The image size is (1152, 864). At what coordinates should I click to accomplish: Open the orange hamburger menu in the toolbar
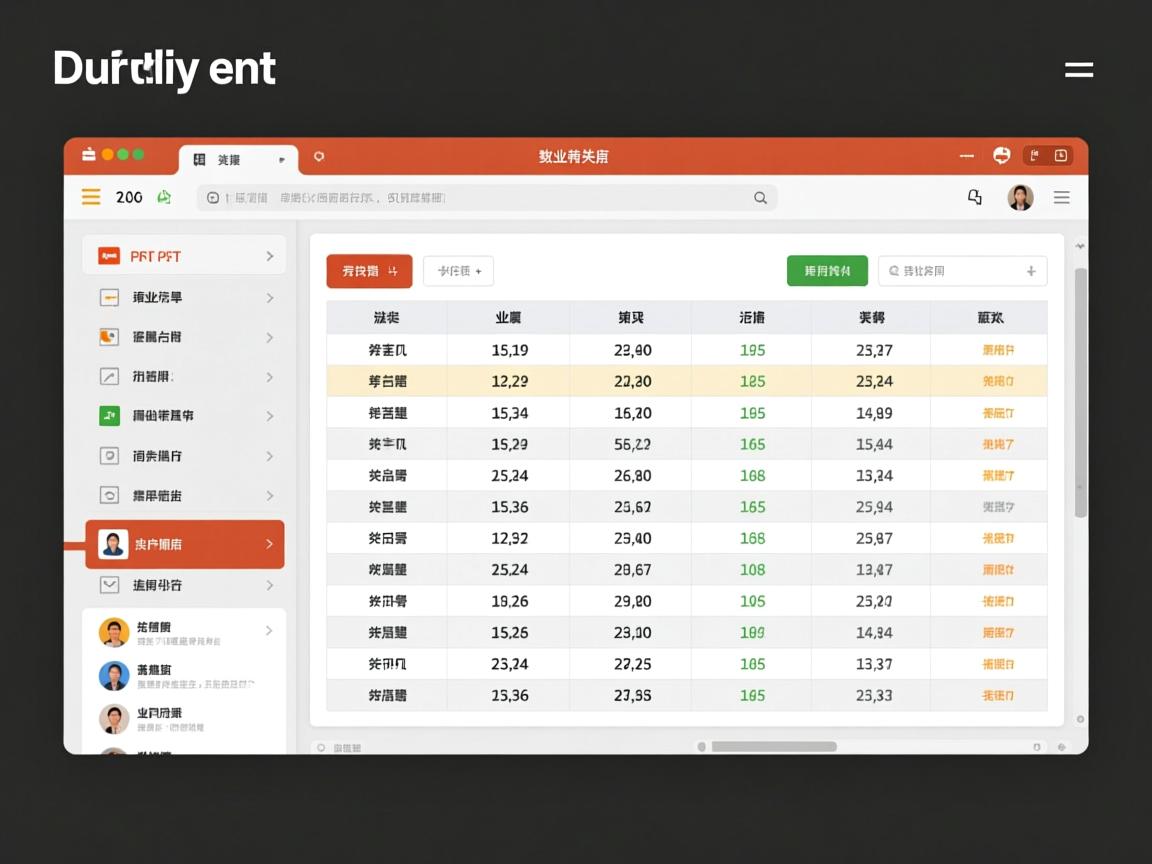click(91, 198)
